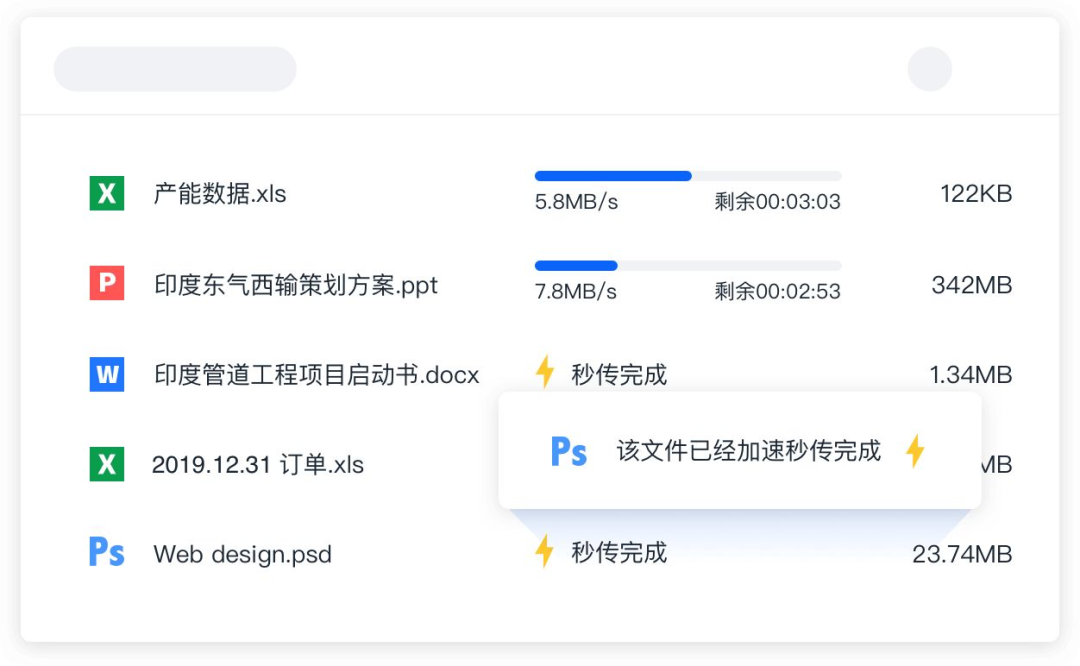Select the PowerPoint icon for 印度东气西输策划方案.ppt

[106, 284]
